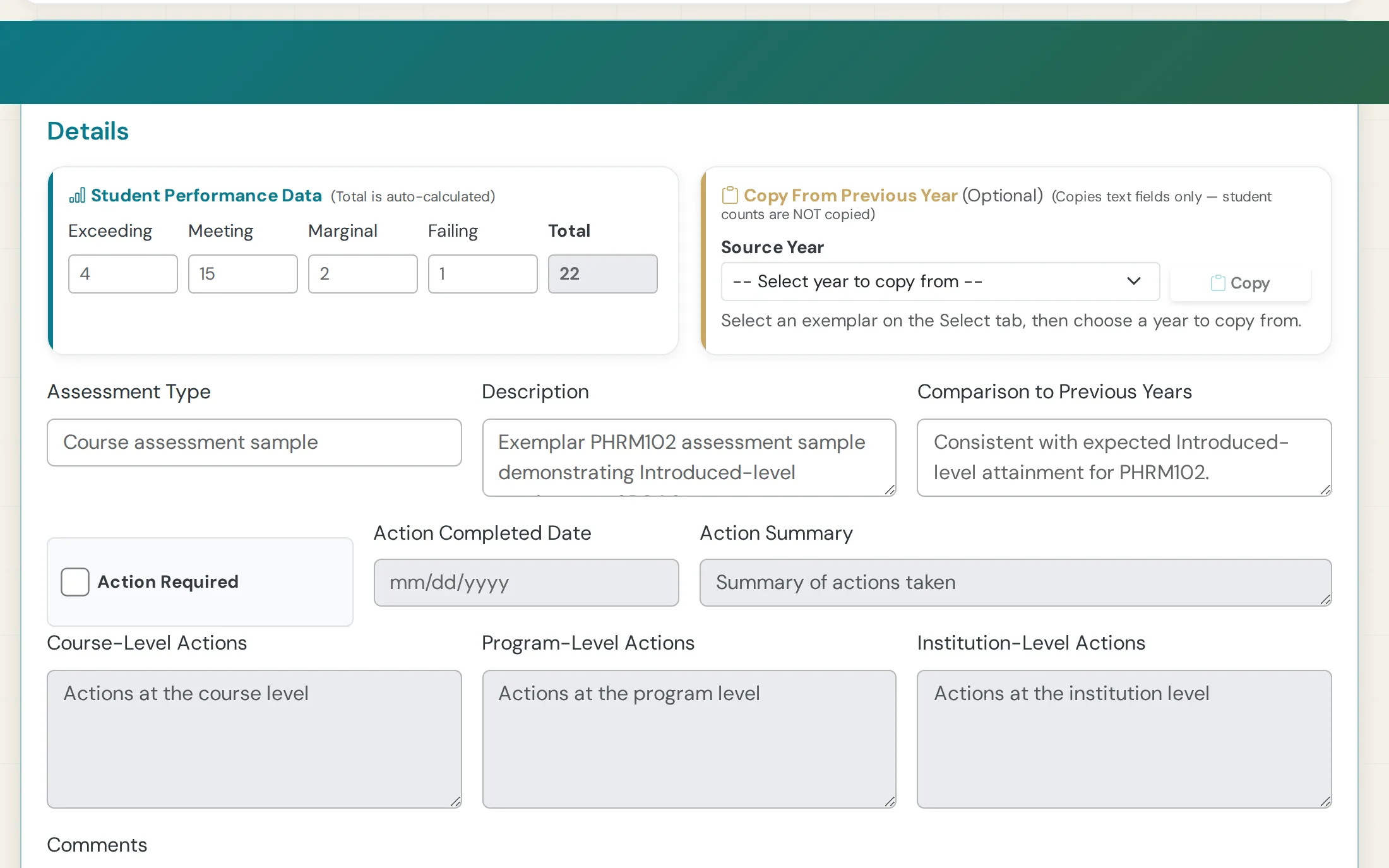1389x868 pixels.
Task: Click the Details heading
Action: coord(88,131)
